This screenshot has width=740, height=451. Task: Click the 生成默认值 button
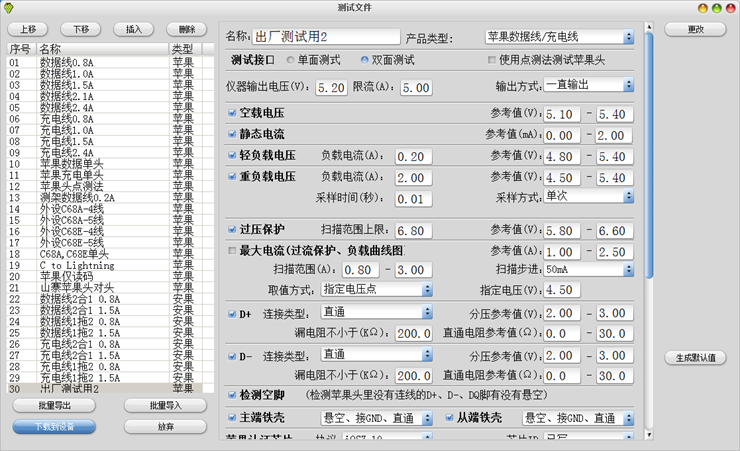coord(694,358)
